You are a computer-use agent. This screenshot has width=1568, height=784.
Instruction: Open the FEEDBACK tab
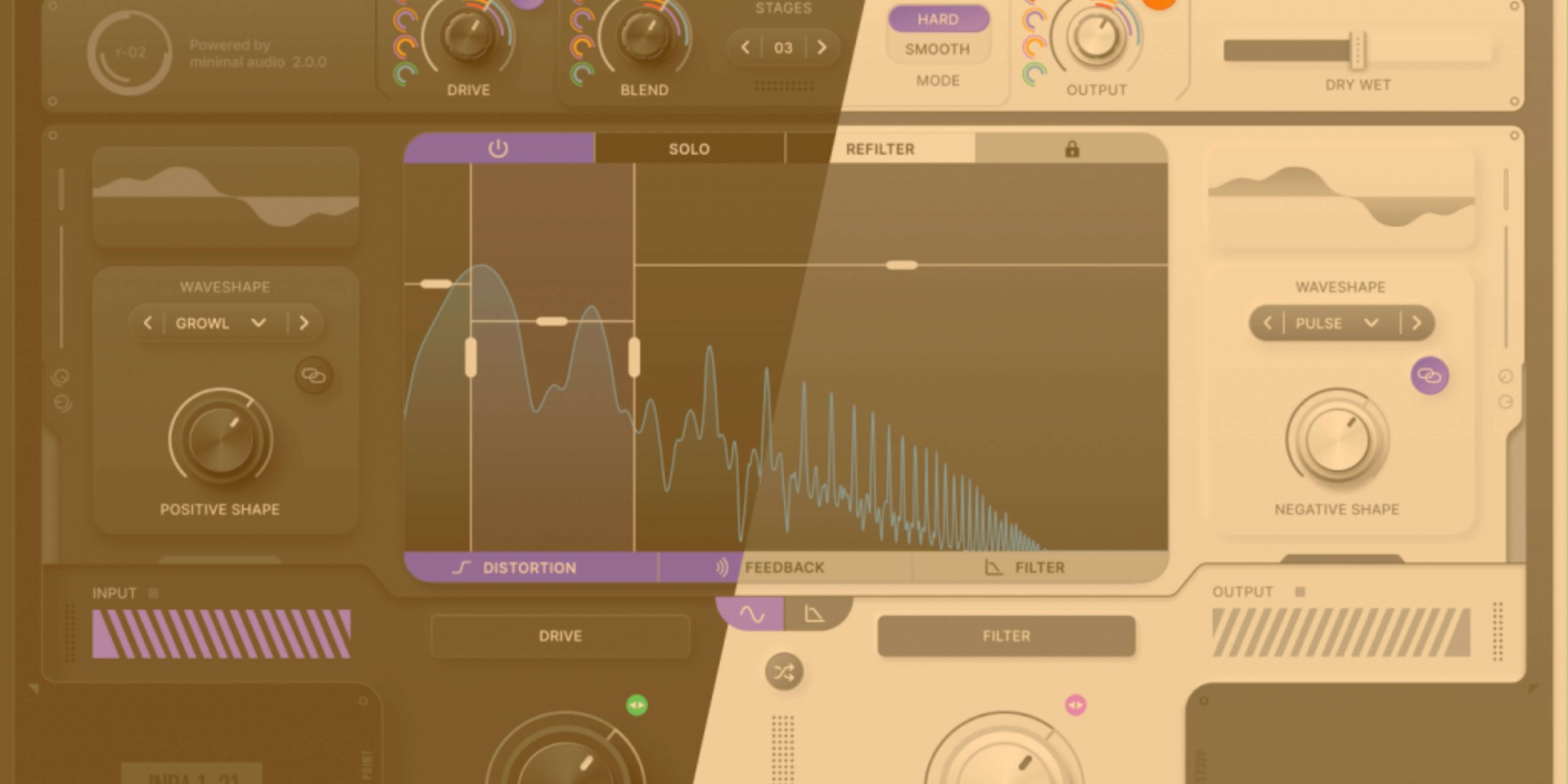[784, 568]
